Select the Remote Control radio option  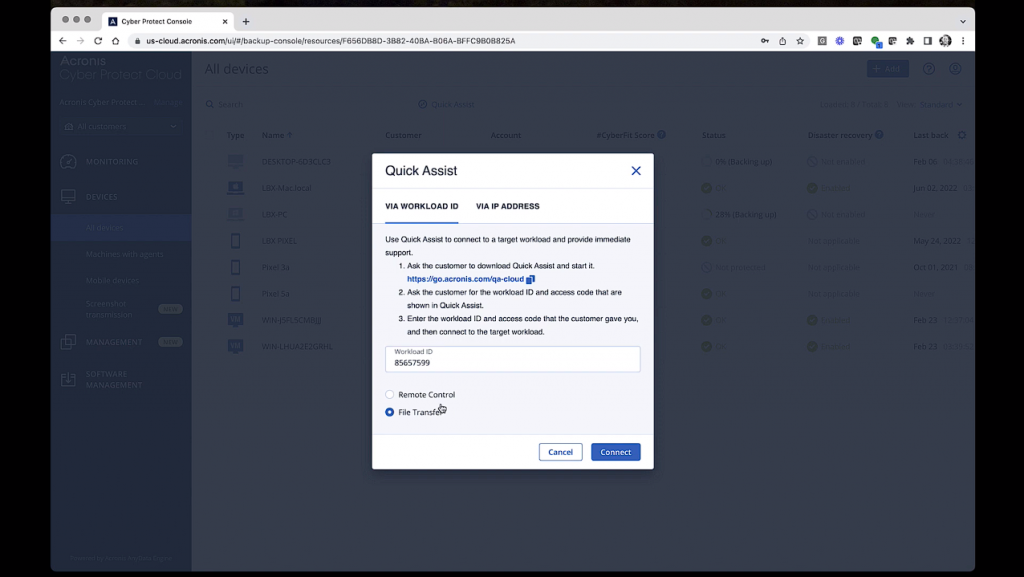[x=390, y=394]
